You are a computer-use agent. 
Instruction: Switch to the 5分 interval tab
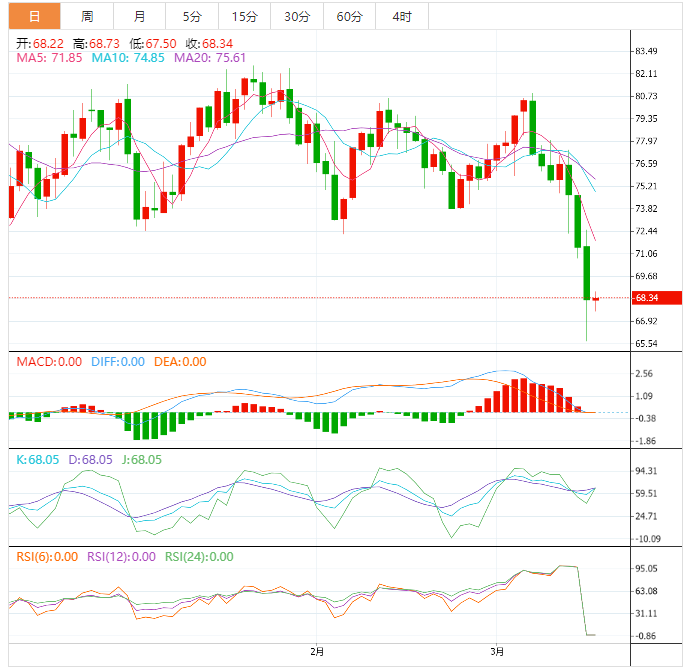click(191, 16)
